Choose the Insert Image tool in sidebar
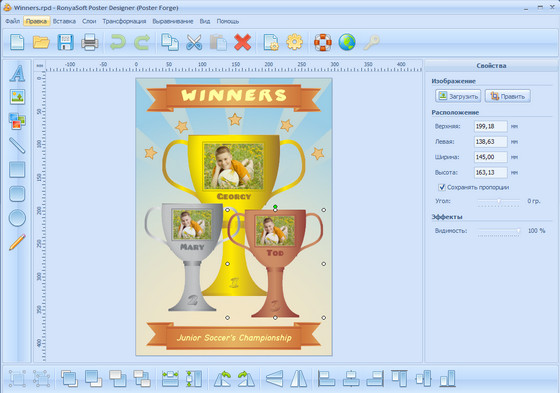This screenshot has height=393, width=560. 18,97
